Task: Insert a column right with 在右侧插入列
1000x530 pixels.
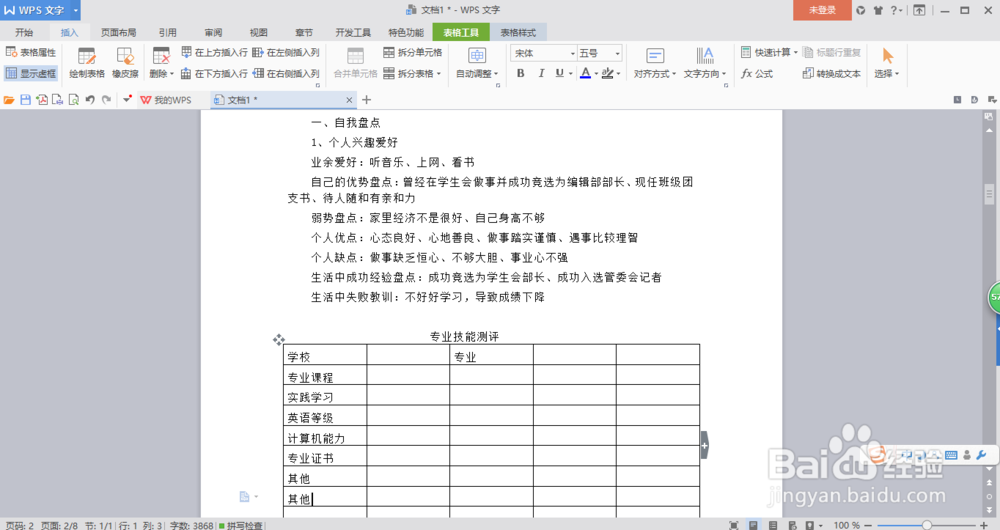Action: tap(286, 73)
